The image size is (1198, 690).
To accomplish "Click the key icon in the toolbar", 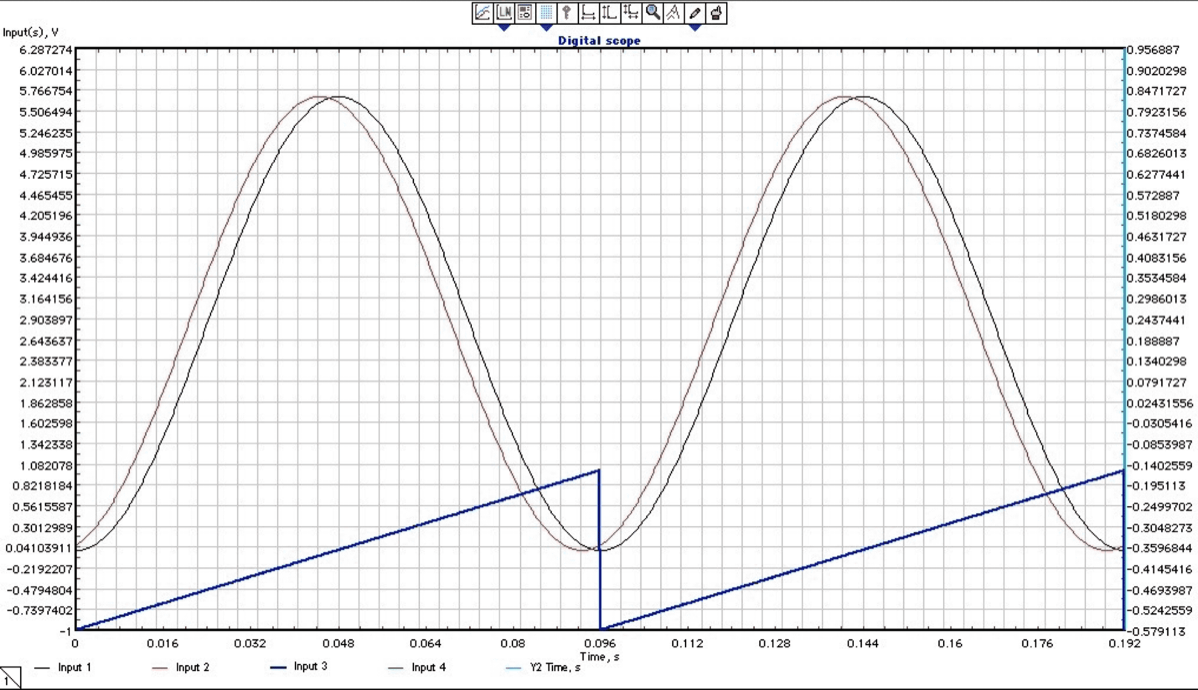I will pos(567,13).
